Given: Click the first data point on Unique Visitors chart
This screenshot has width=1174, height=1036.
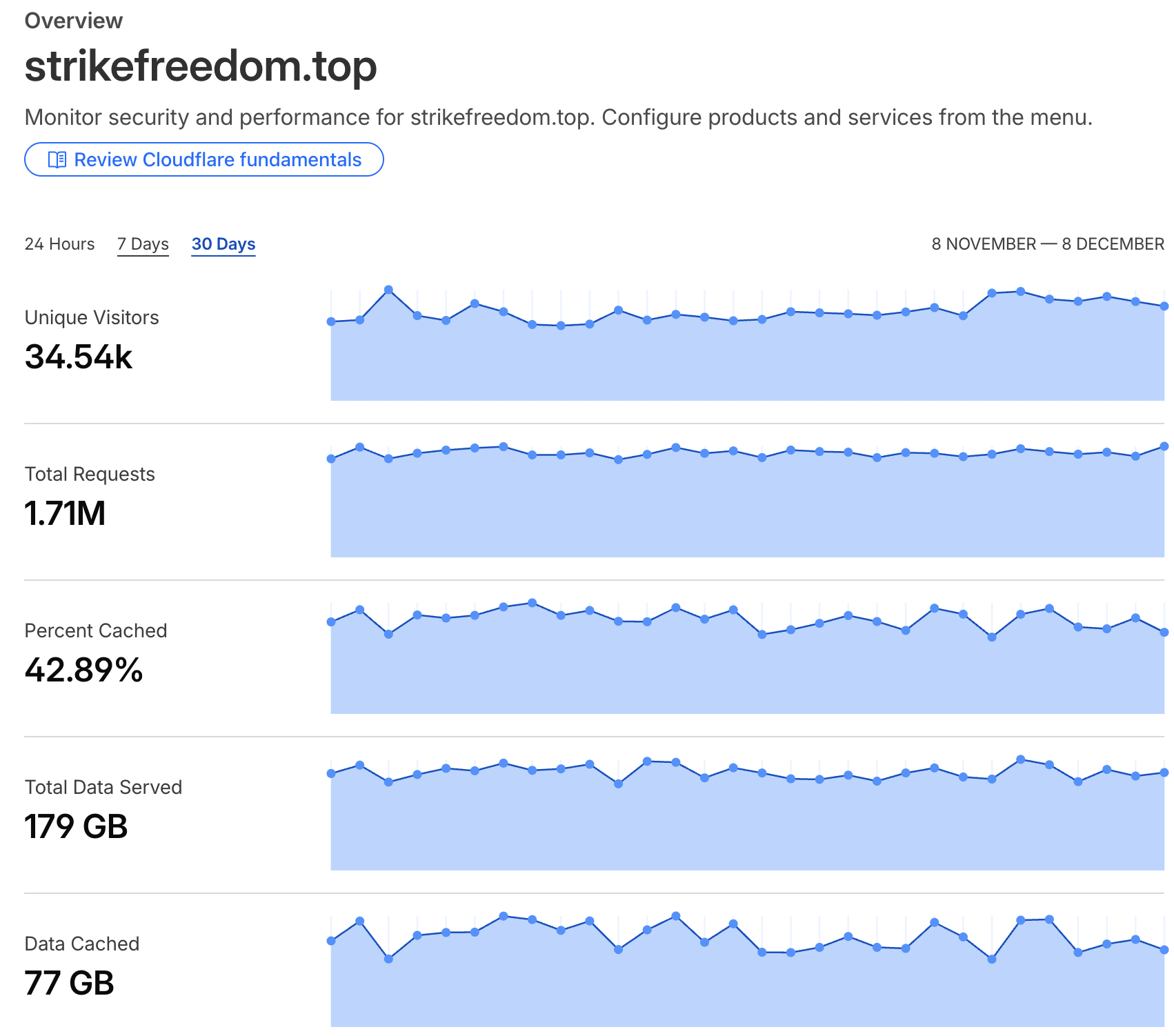Looking at the screenshot, I should [331, 321].
